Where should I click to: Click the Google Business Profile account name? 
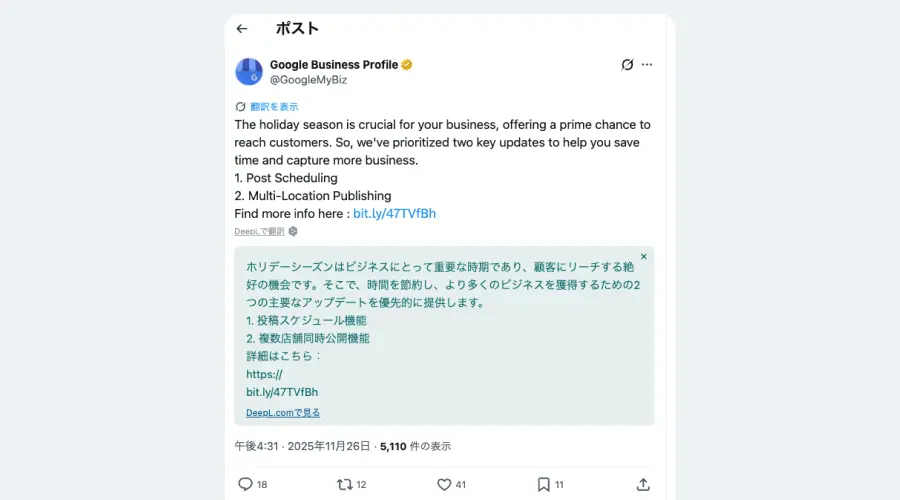click(334, 65)
